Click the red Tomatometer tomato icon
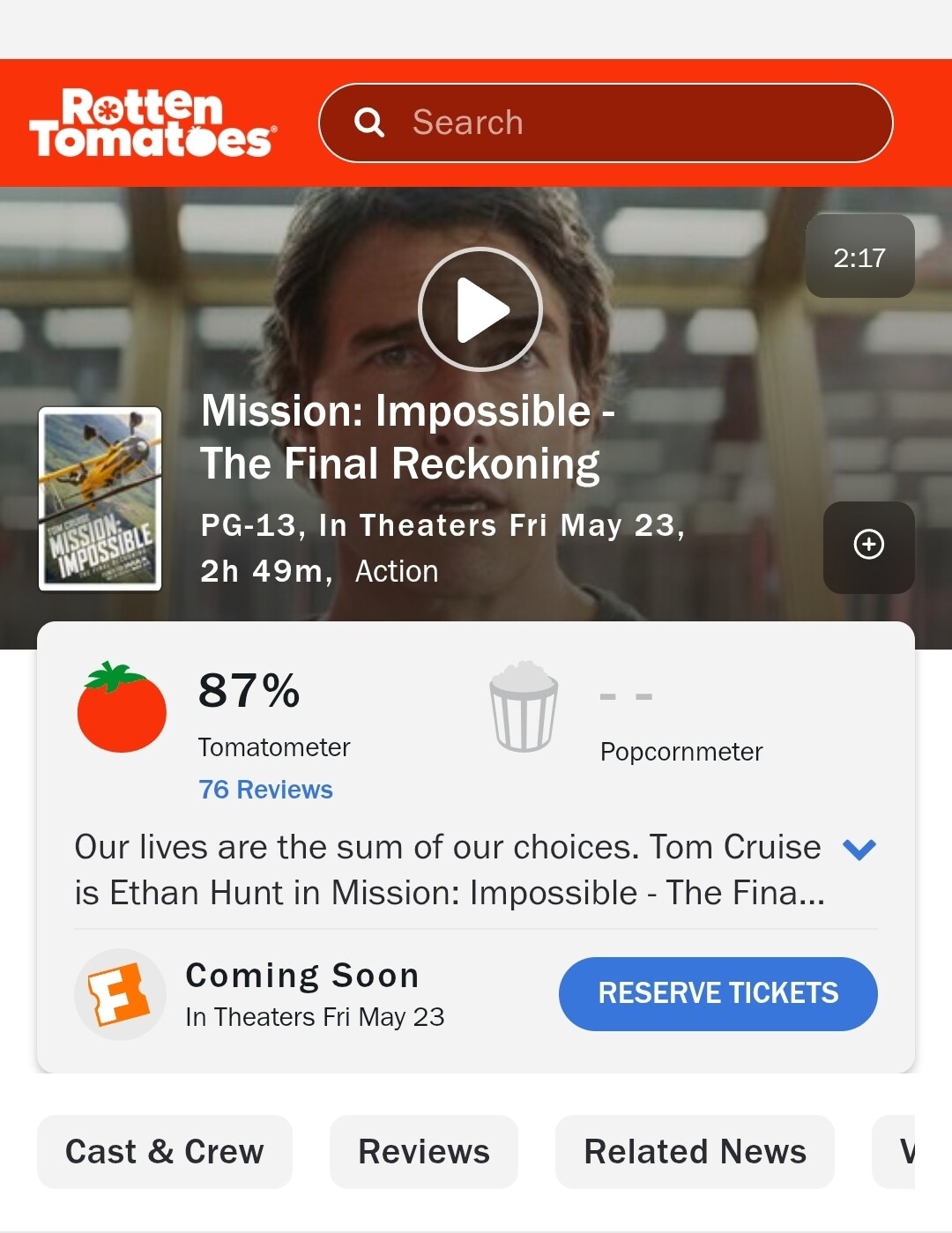 pyautogui.click(x=122, y=708)
